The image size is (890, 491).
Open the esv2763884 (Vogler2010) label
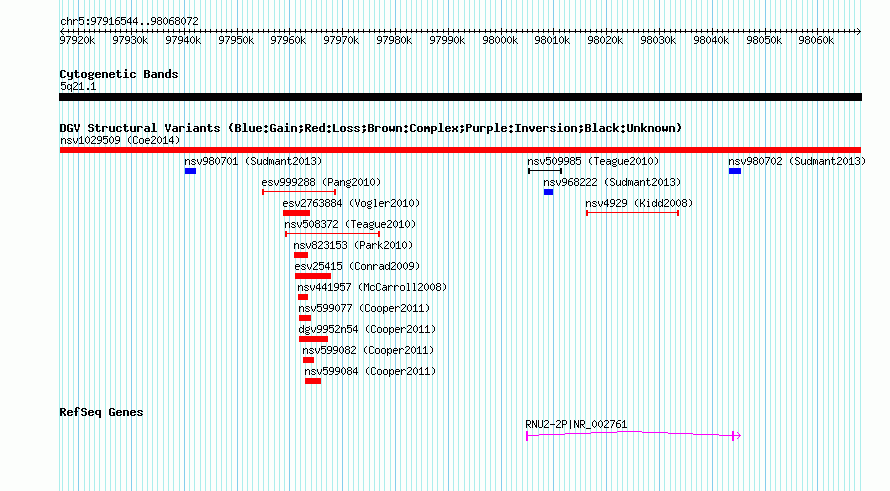click(x=351, y=203)
